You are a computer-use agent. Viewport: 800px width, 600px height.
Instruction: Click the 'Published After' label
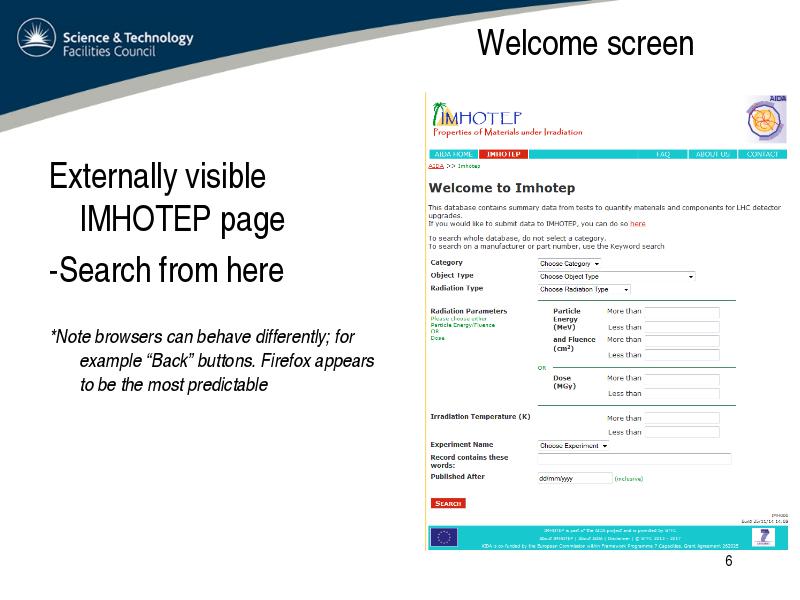tap(458, 477)
